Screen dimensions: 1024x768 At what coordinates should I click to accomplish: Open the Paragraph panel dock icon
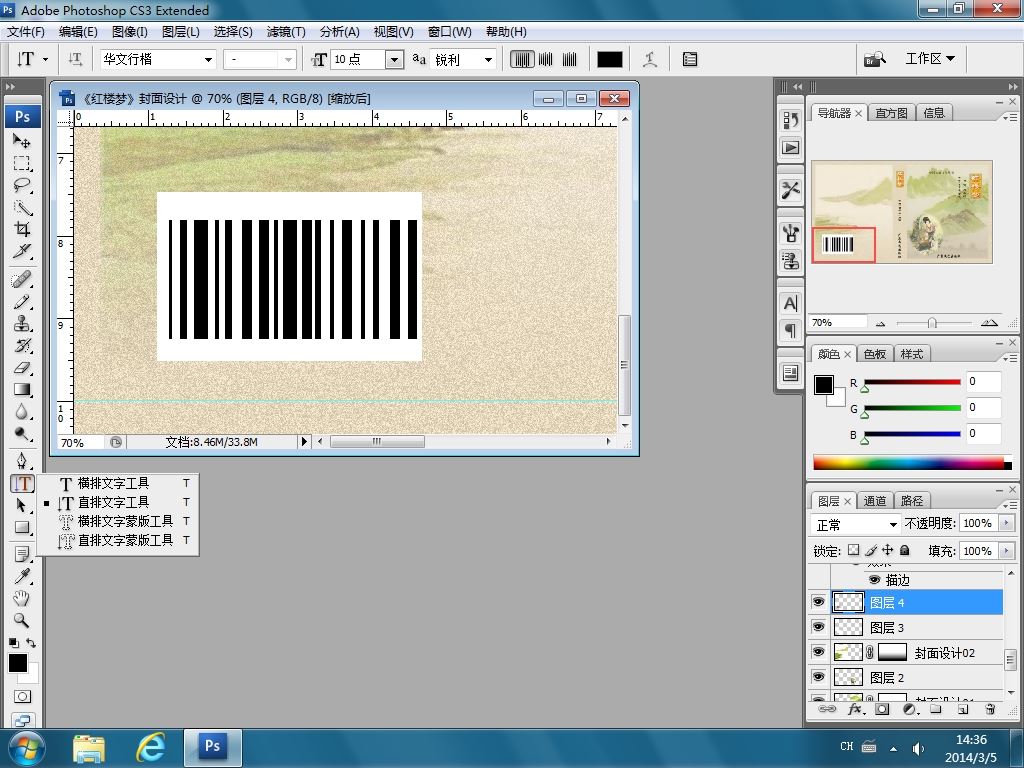coord(790,330)
